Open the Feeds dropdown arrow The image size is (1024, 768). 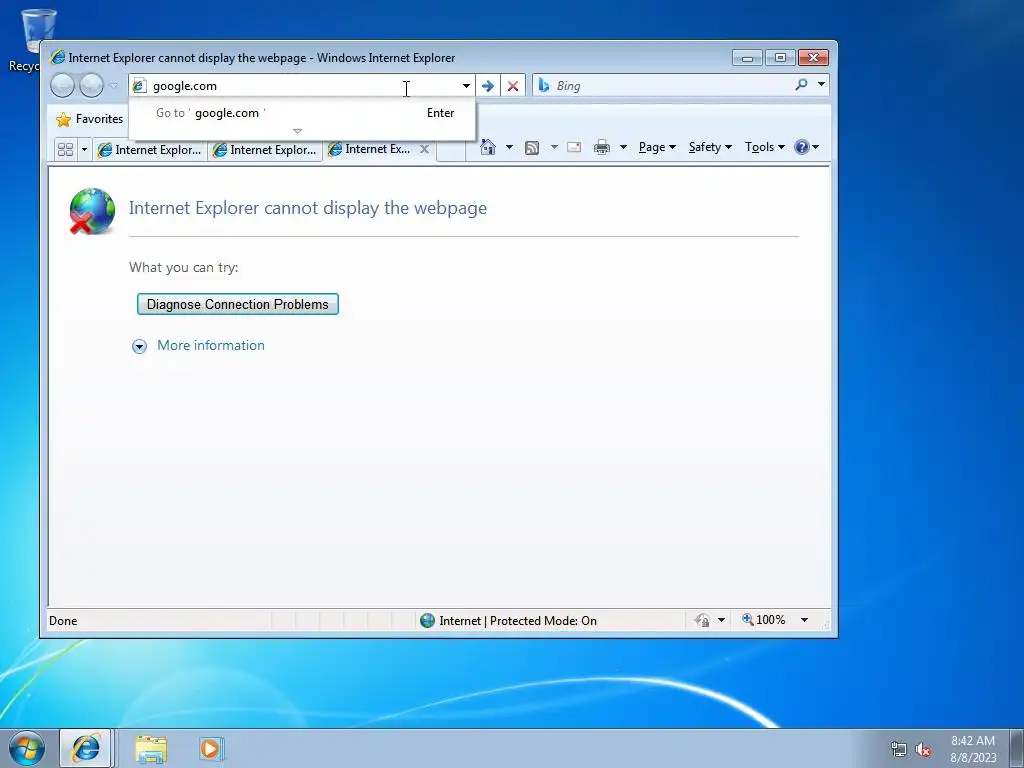(x=554, y=147)
